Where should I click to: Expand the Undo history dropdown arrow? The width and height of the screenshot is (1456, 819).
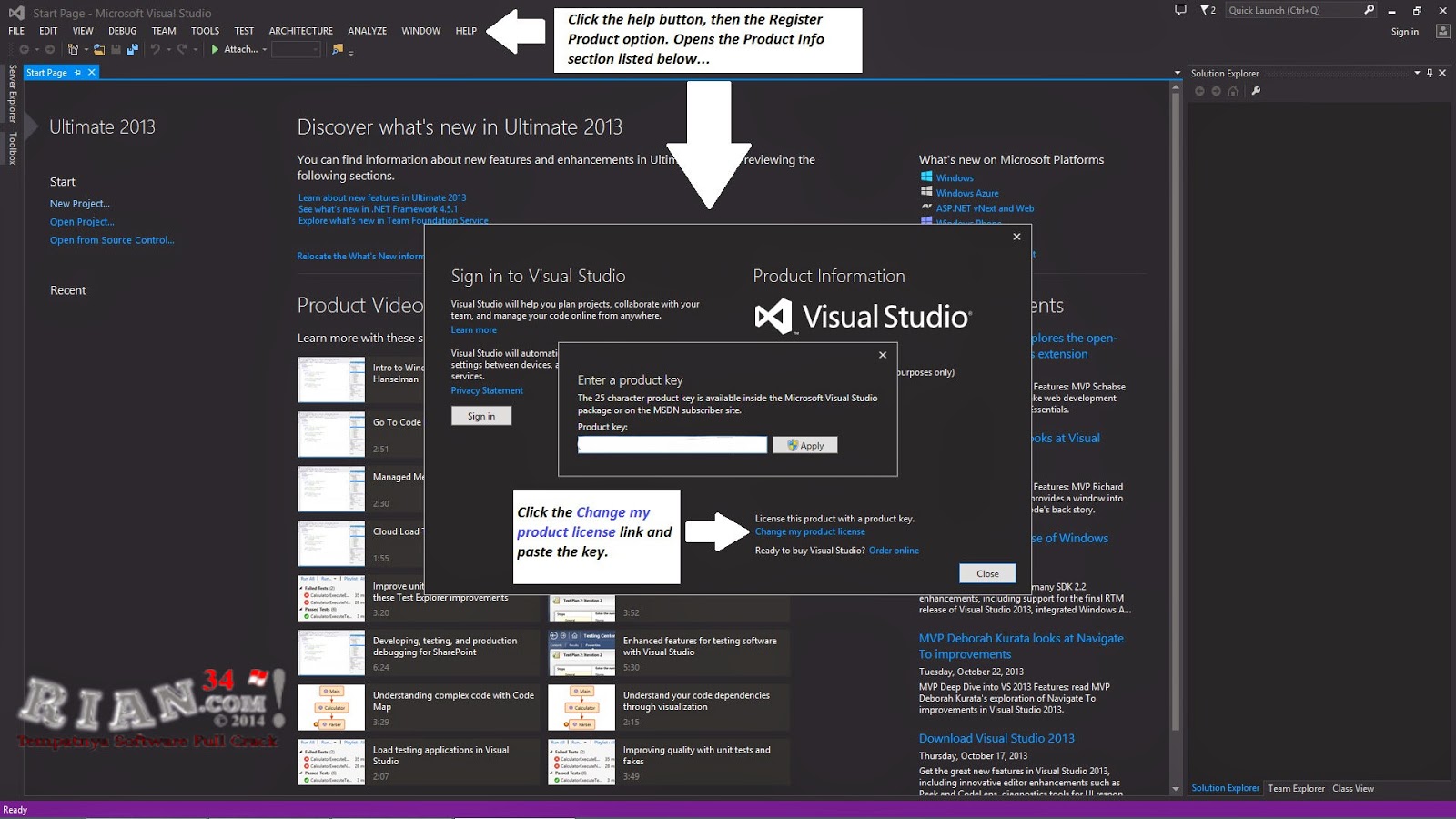(167, 49)
